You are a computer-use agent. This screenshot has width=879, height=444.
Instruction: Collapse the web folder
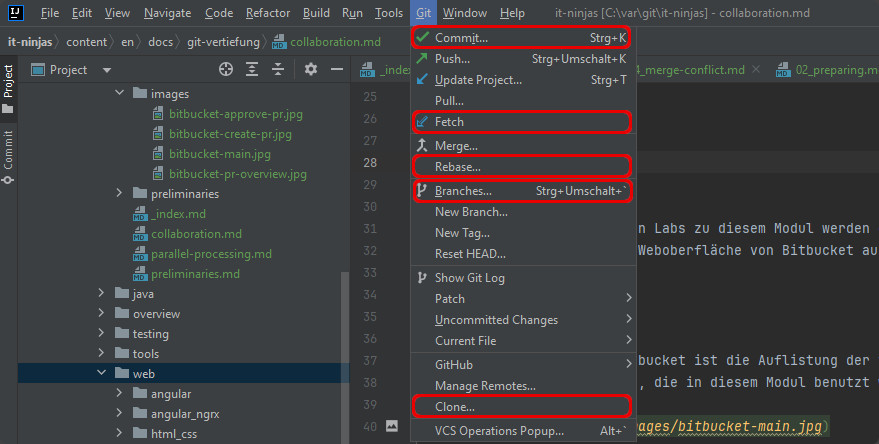click(x=101, y=373)
